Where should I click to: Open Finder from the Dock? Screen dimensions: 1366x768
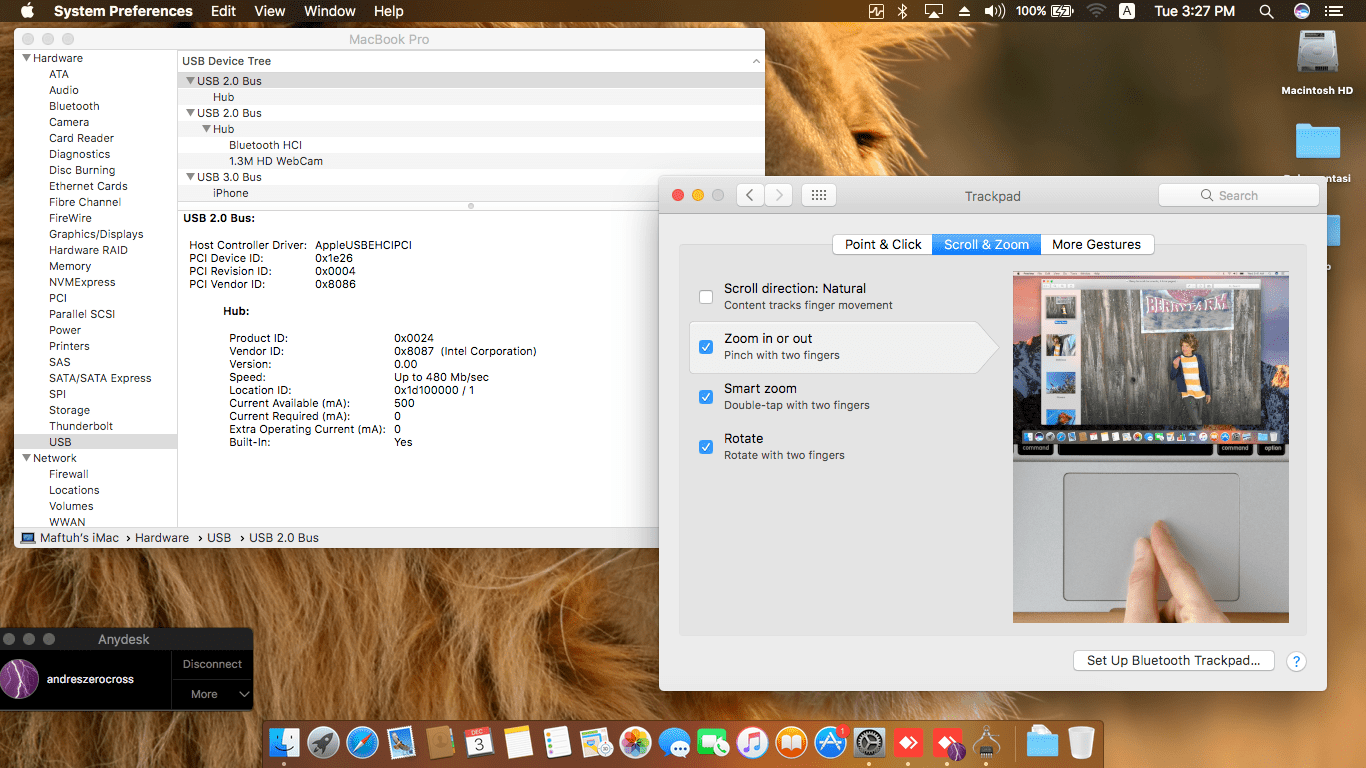click(284, 743)
